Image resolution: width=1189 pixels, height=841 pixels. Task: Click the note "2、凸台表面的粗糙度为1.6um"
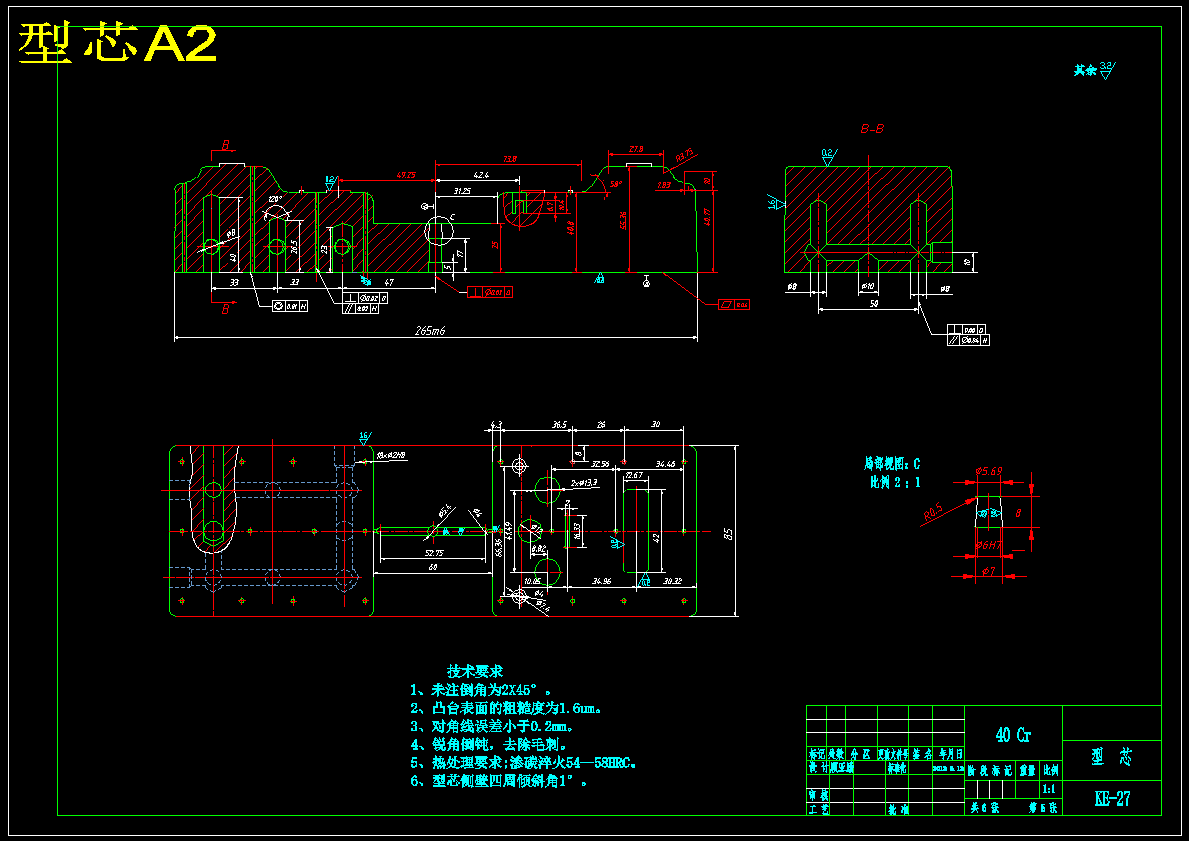(x=507, y=708)
